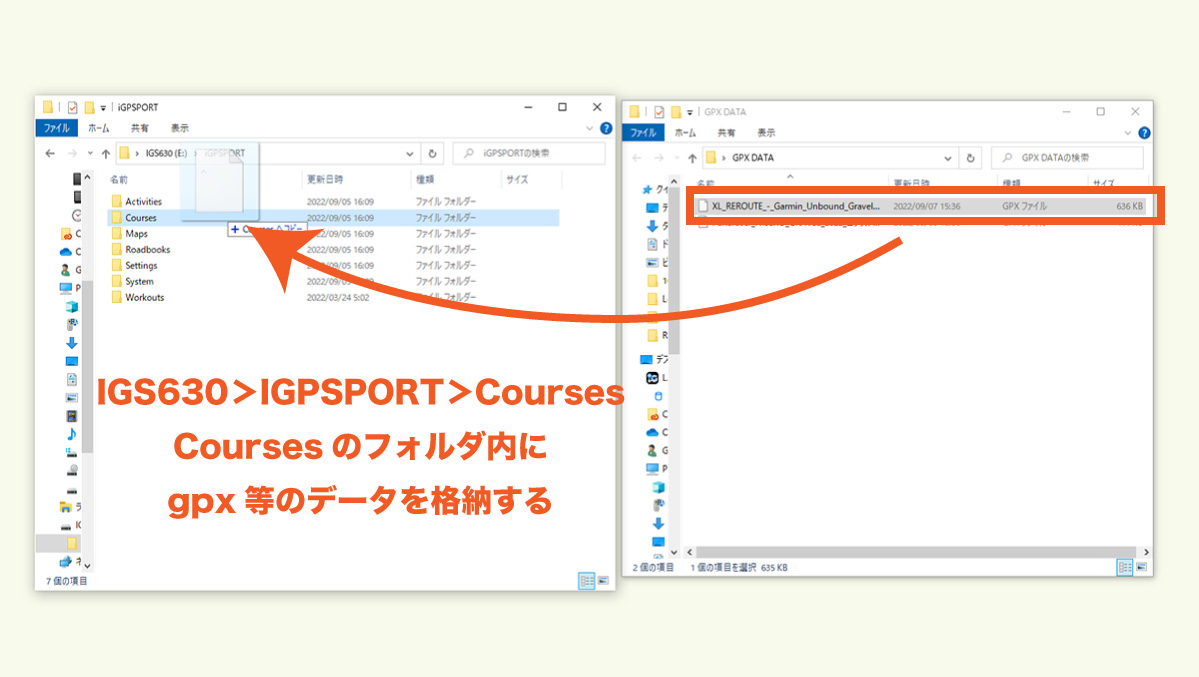Sort by サイズ column in iGPSPORT window
The height and width of the screenshot is (677, 1199).
tap(517, 179)
